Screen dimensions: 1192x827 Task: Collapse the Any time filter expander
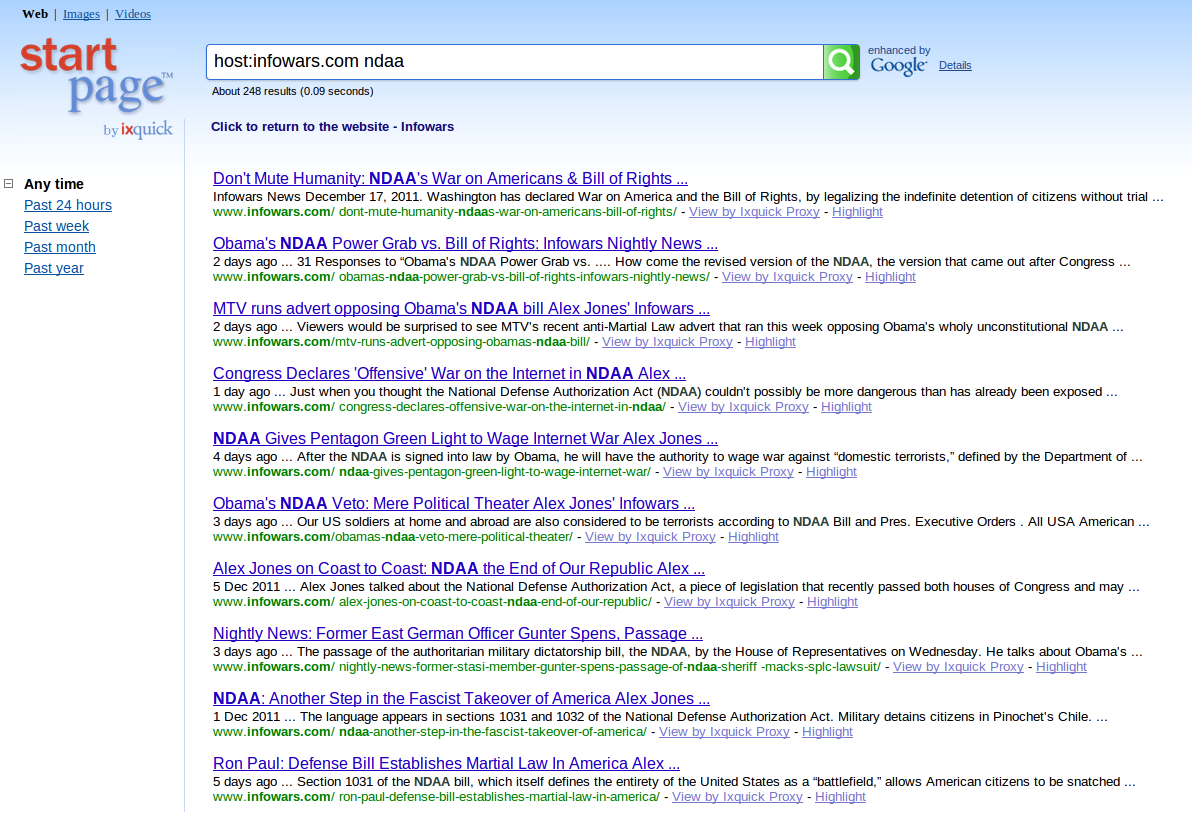9,184
